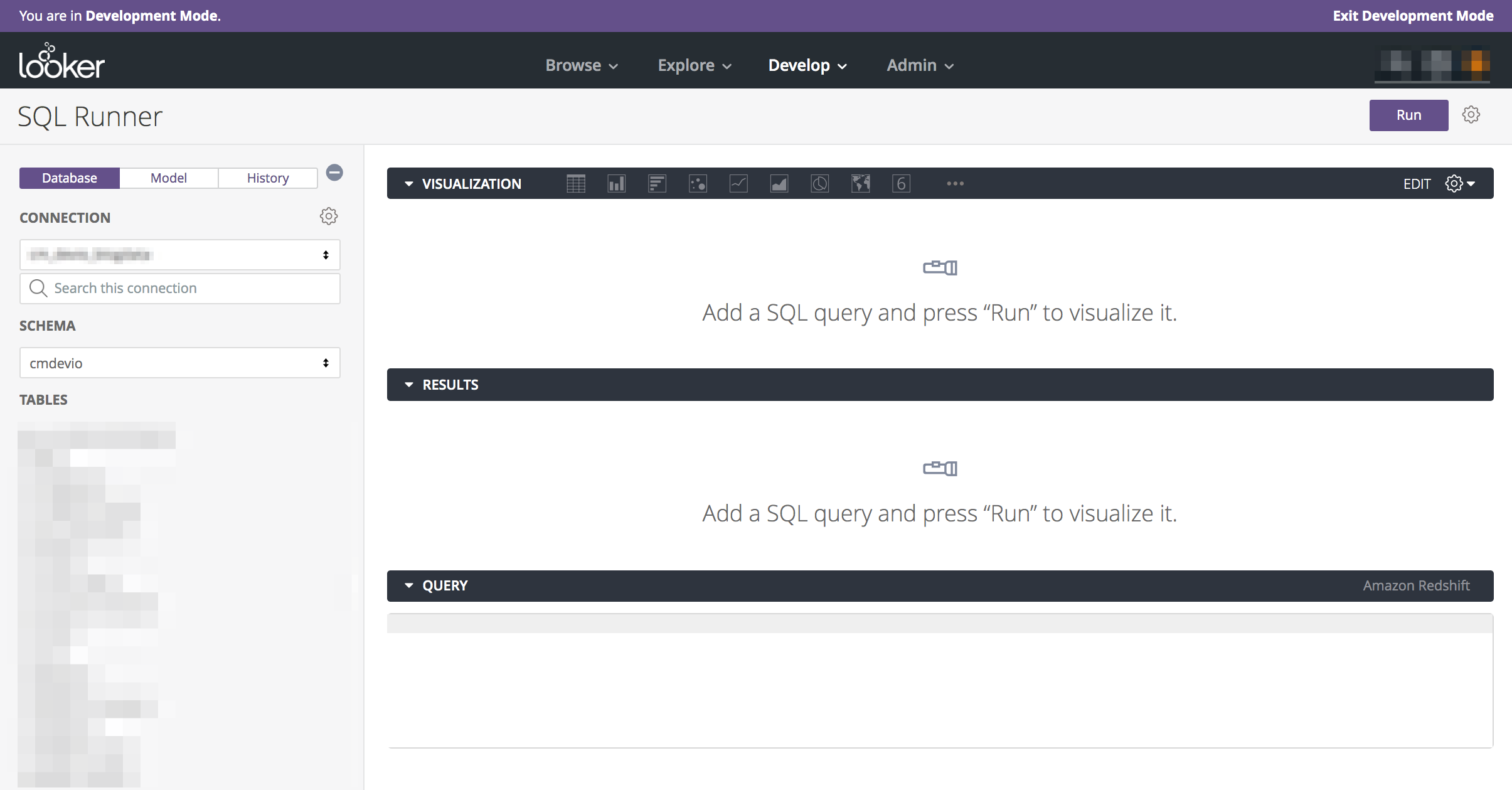Switch to the History tab
This screenshot has height=790, width=1512.
(x=267, y=178)
